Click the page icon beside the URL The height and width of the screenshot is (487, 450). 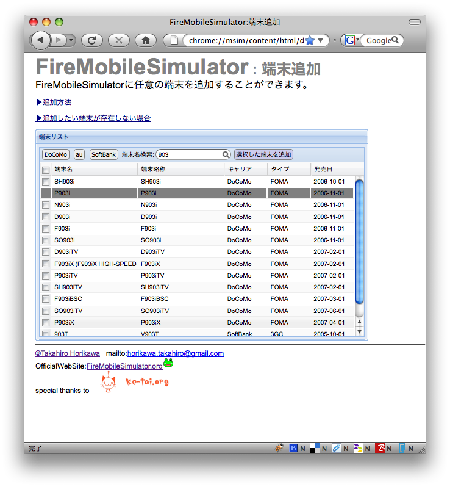(174, 40)
